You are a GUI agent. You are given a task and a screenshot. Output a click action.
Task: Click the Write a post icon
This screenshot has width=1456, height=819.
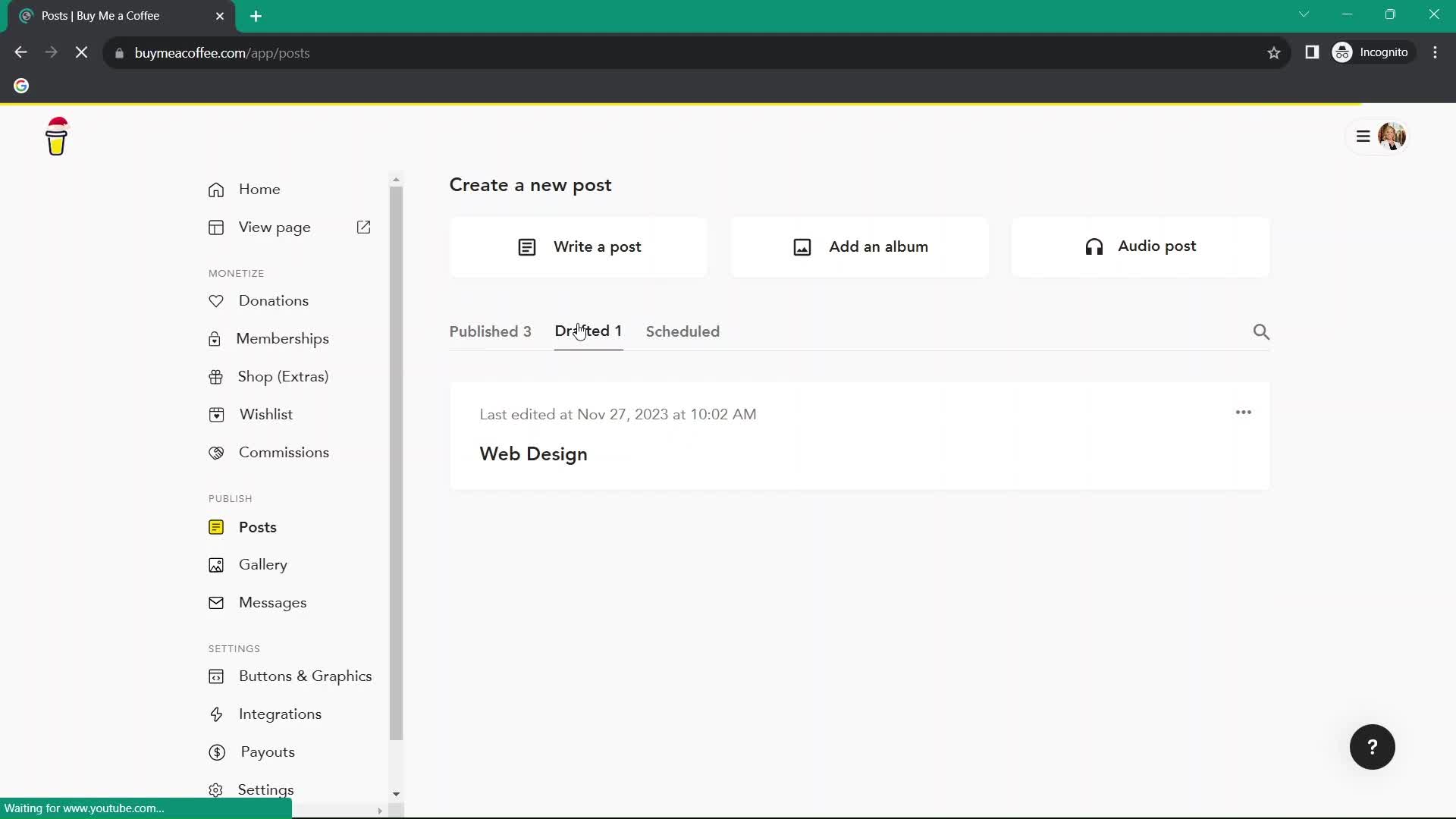click(x=527, y=246)
